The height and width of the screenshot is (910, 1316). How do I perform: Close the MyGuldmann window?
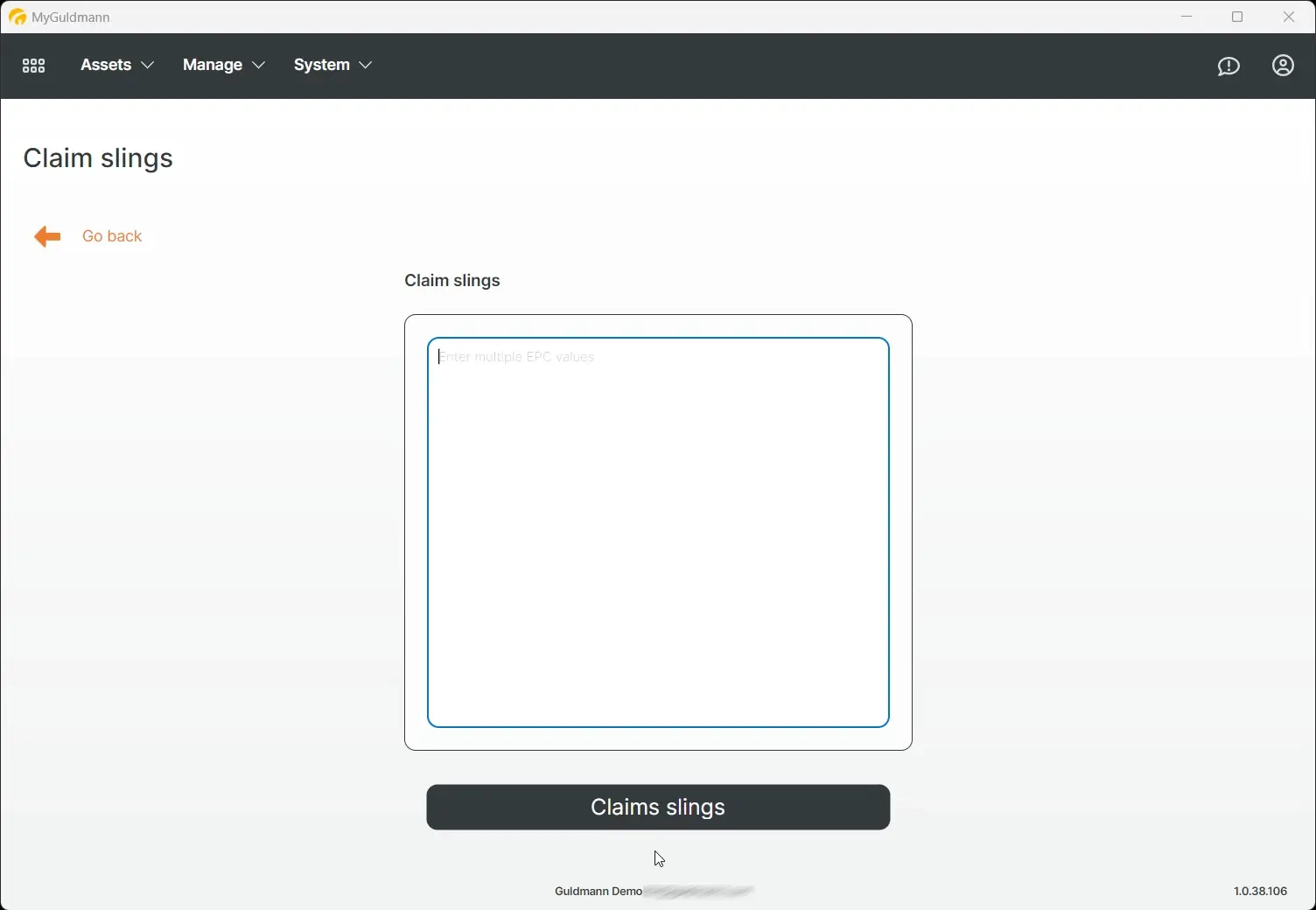tap(1288, 17)
